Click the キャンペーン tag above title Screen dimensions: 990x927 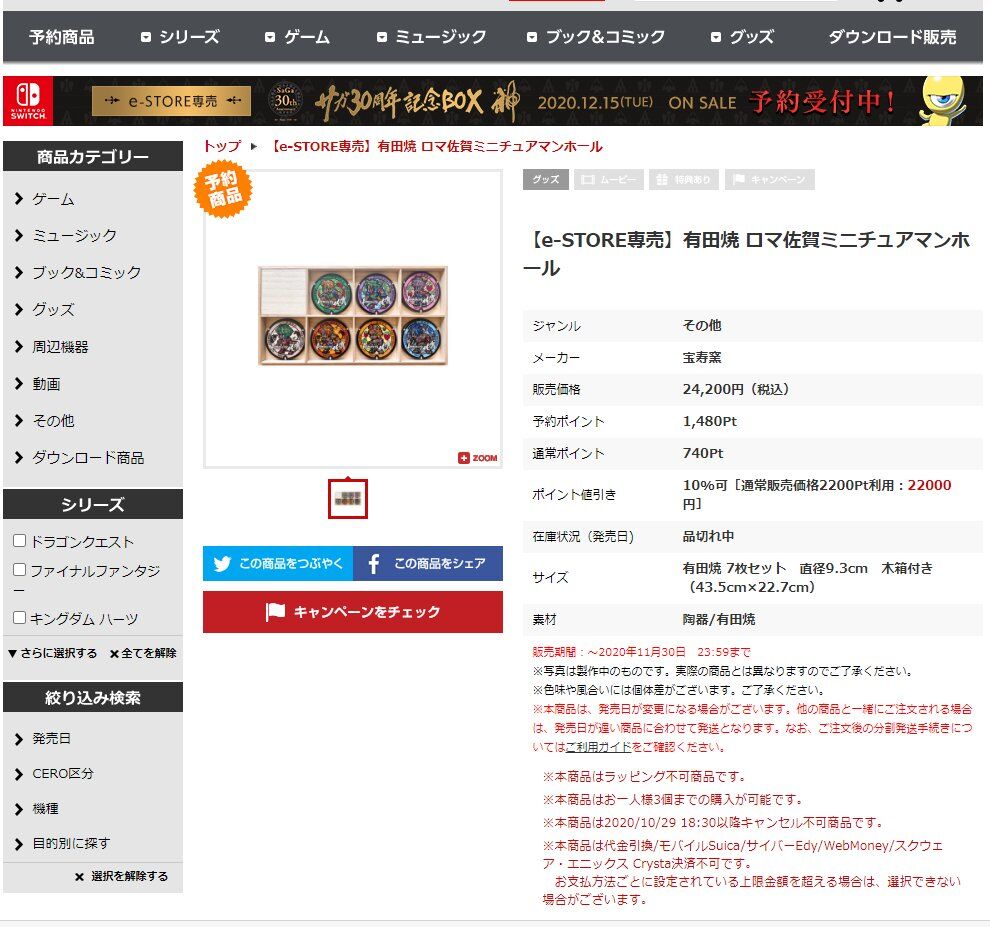pyautogui.click(x=770, y=180)
